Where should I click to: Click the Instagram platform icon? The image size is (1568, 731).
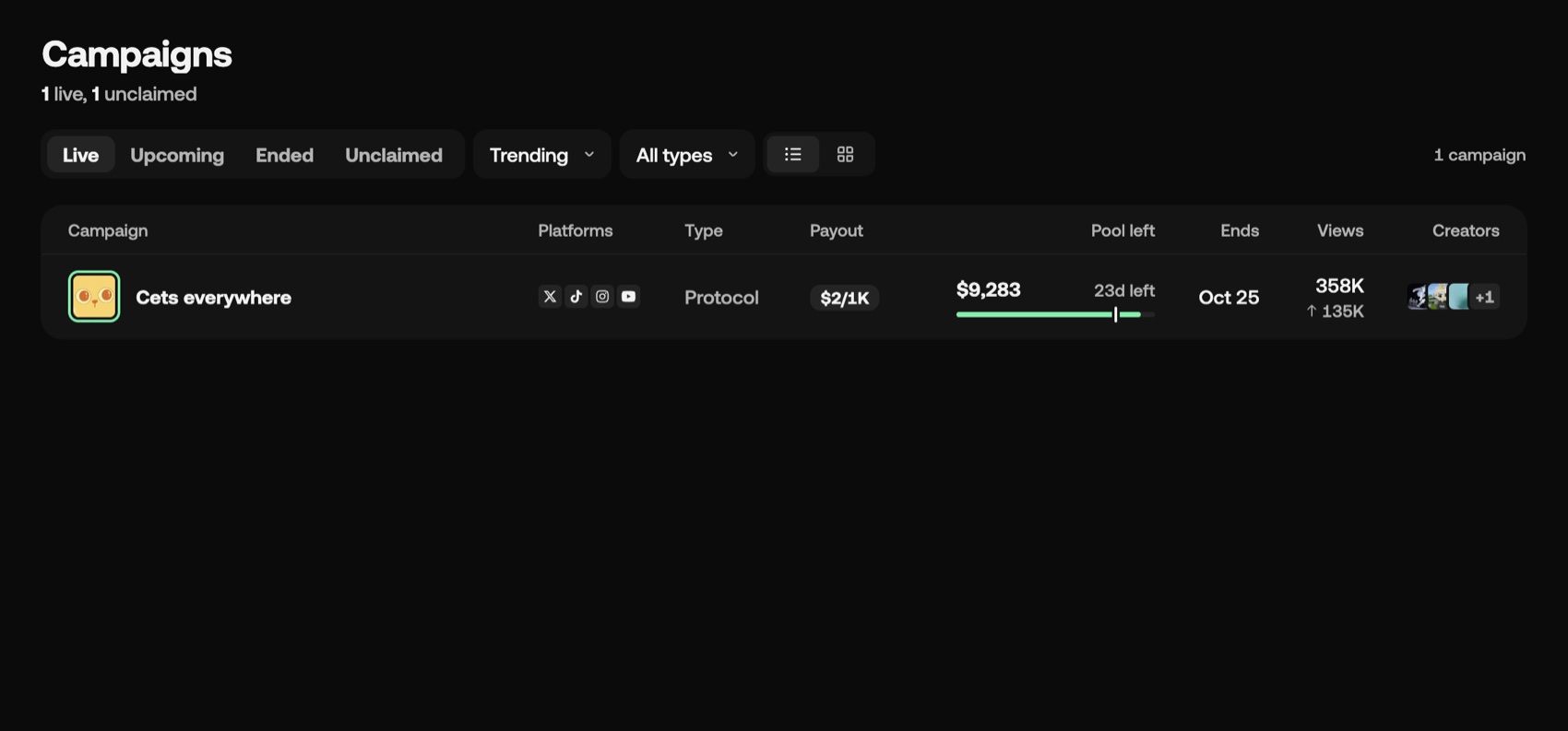click(602, 296)
